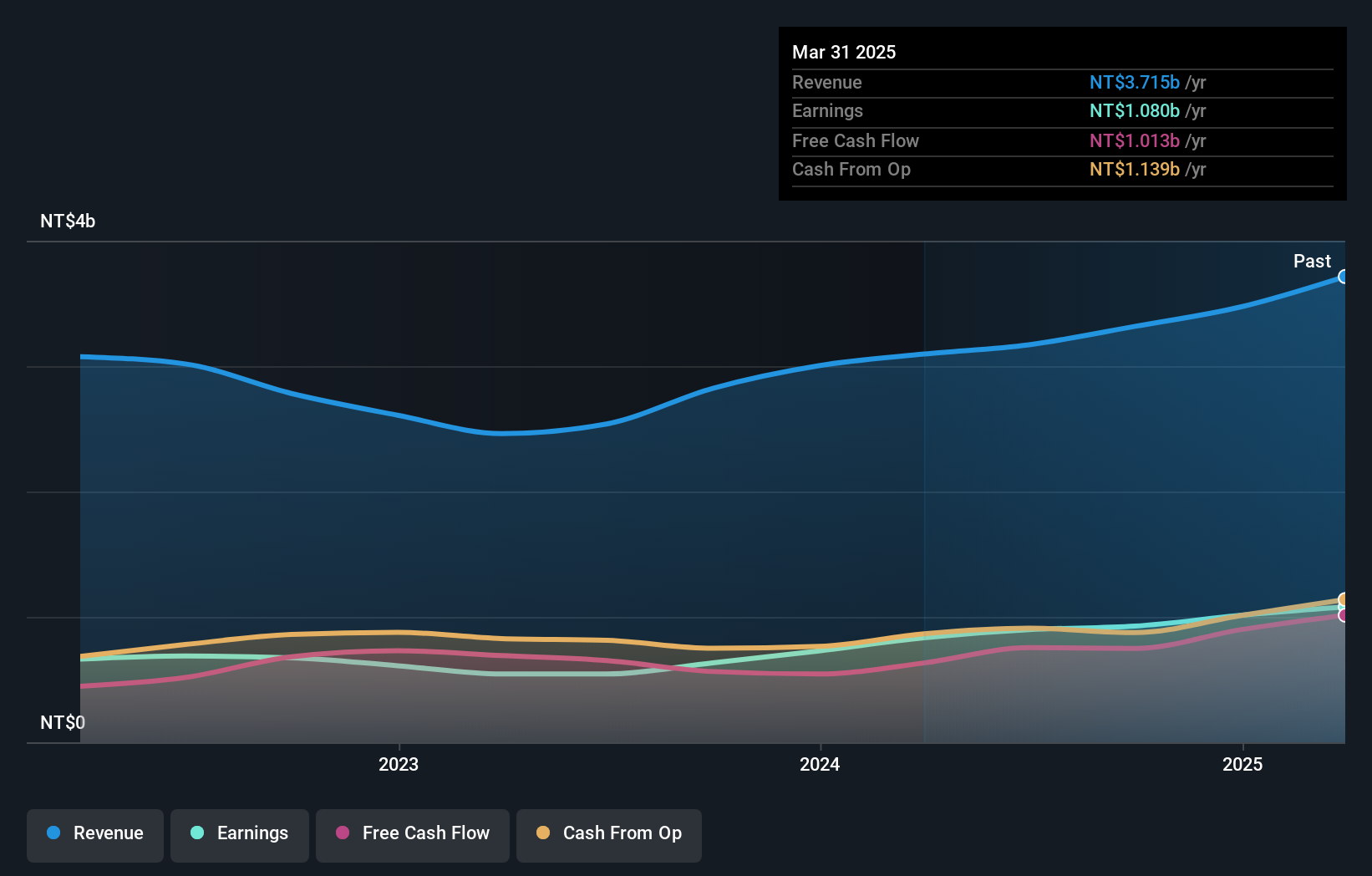Toggle the Earnings legend button
1372x876 pixels.
pyautogui.click(x=240, y=835)
